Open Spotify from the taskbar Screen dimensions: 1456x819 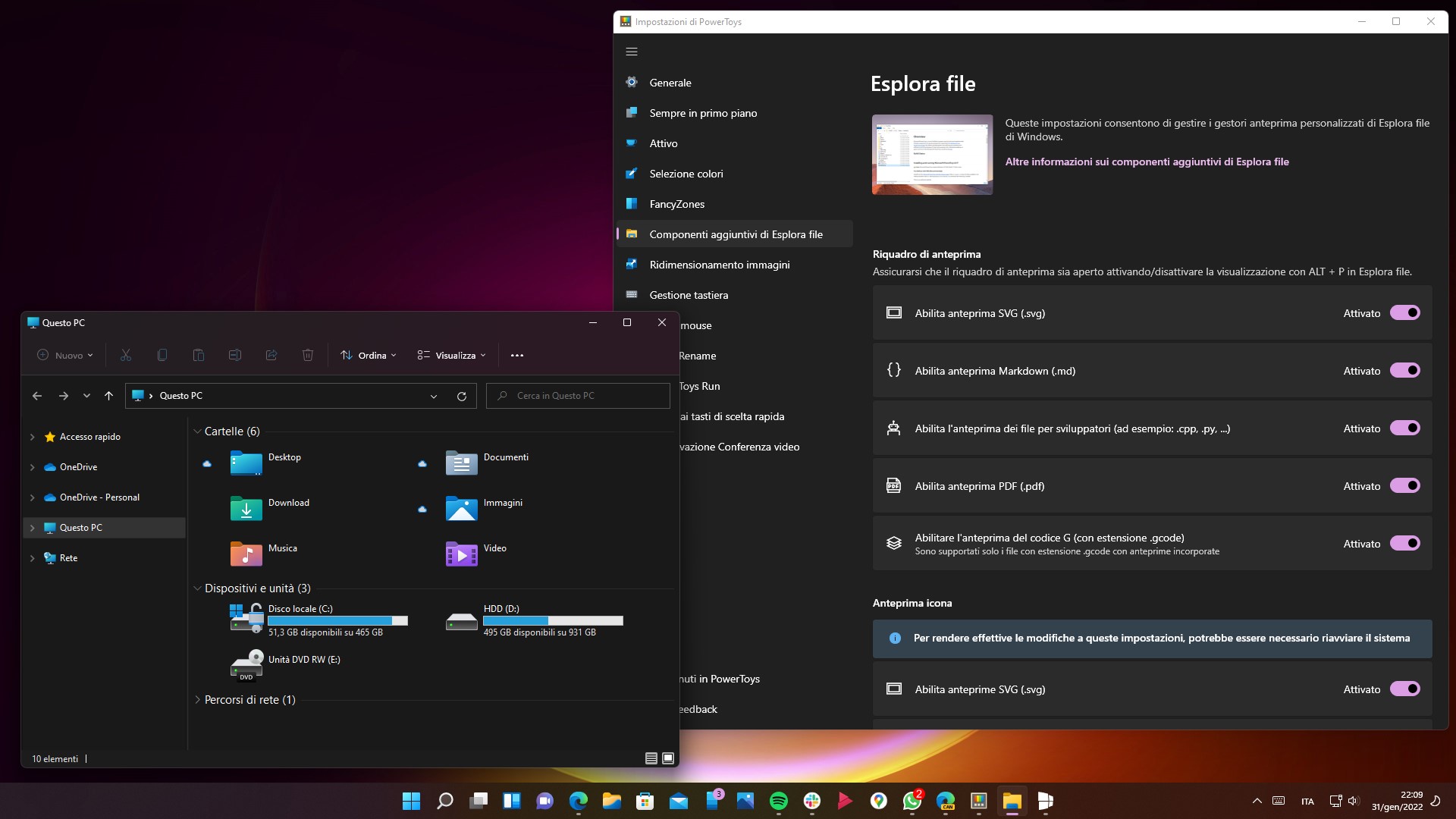[778, 801]
